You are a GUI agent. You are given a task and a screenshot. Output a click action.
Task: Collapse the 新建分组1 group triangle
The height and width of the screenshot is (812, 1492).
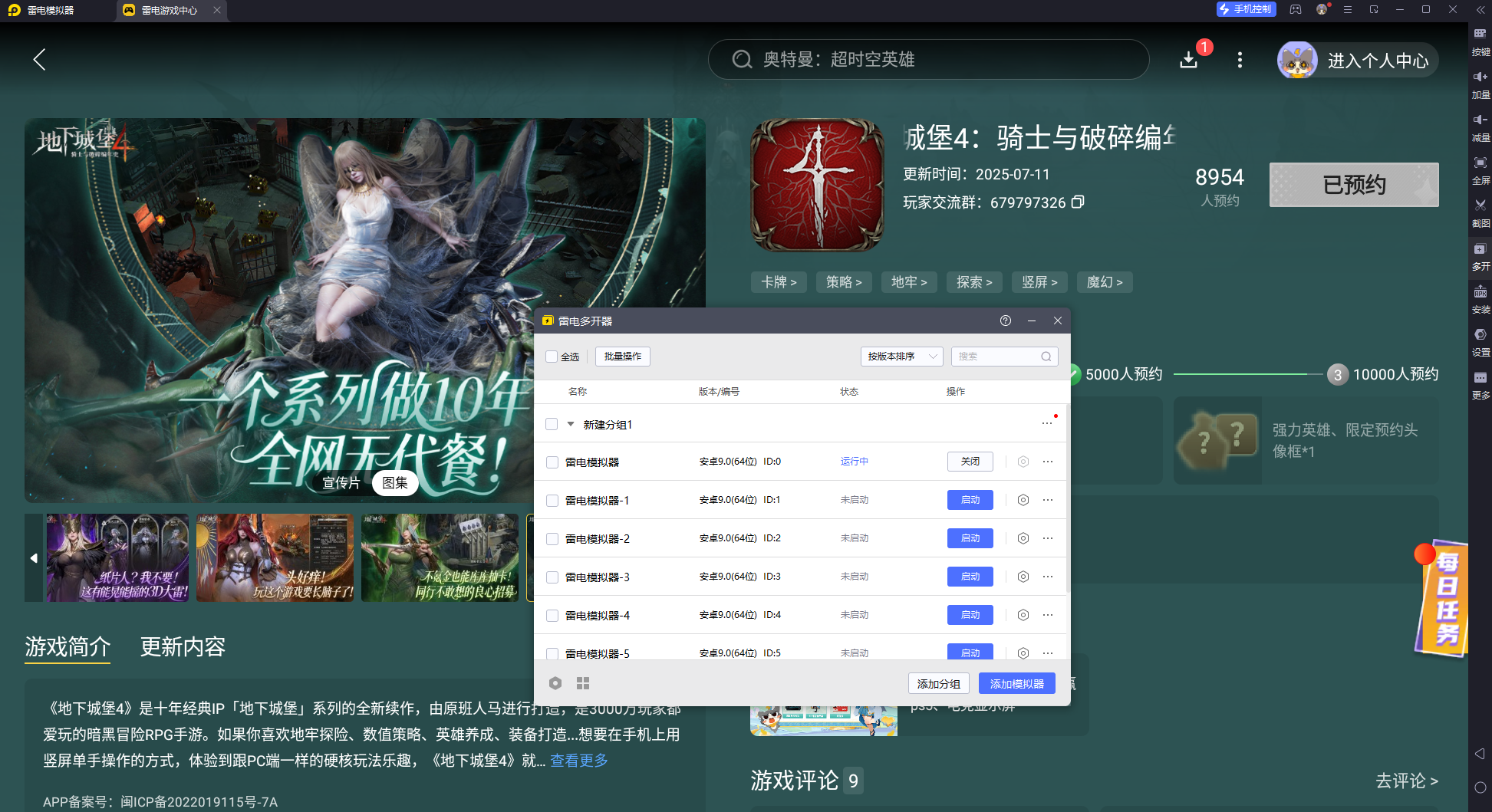(x=571, y=424)
